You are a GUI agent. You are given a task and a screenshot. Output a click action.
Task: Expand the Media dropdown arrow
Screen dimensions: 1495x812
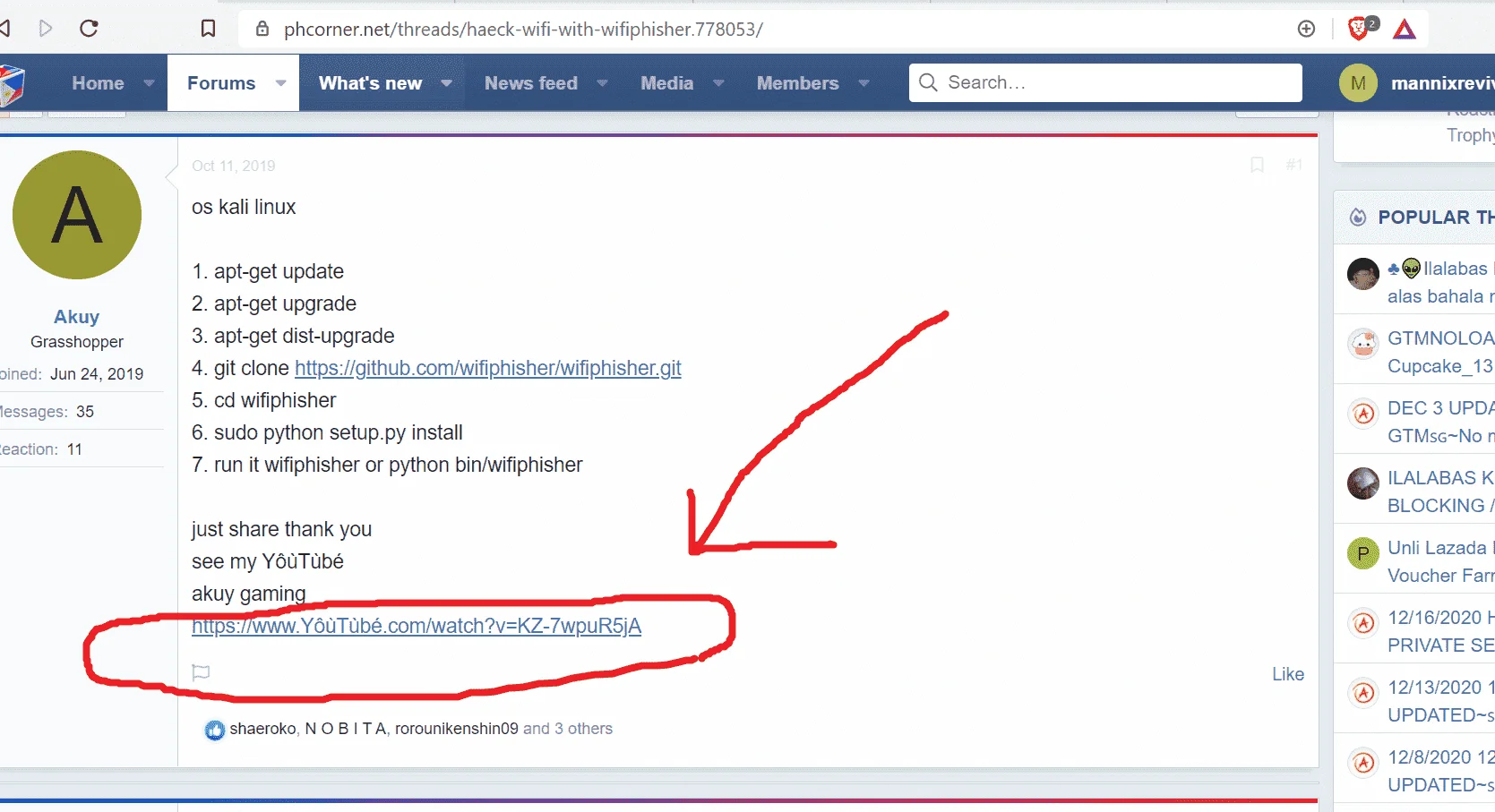pyautogui.click(x=718, y=83)
